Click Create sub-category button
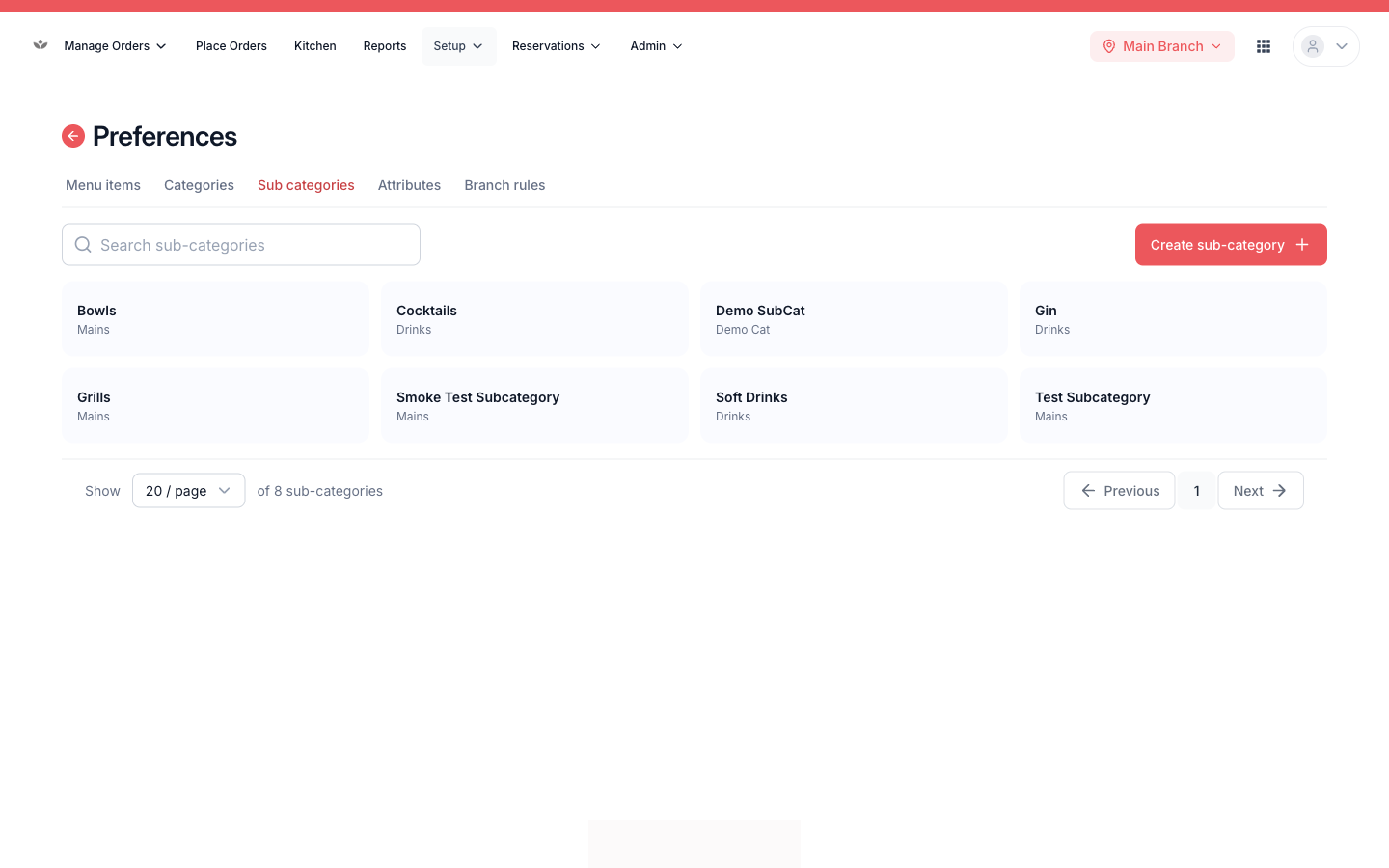Viewport: 1389px width, 868px height. 1231,245
